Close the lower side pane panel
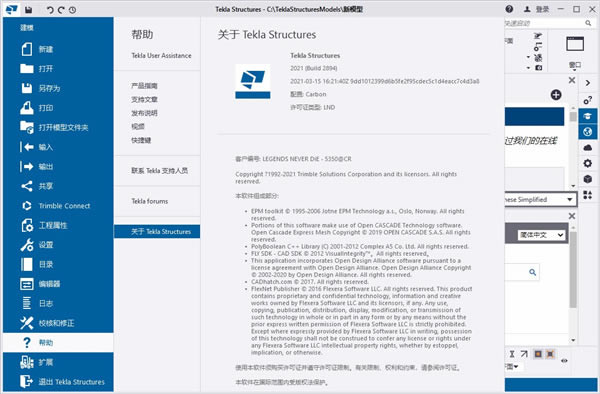The image size is (600, 394). coord(572,216)
